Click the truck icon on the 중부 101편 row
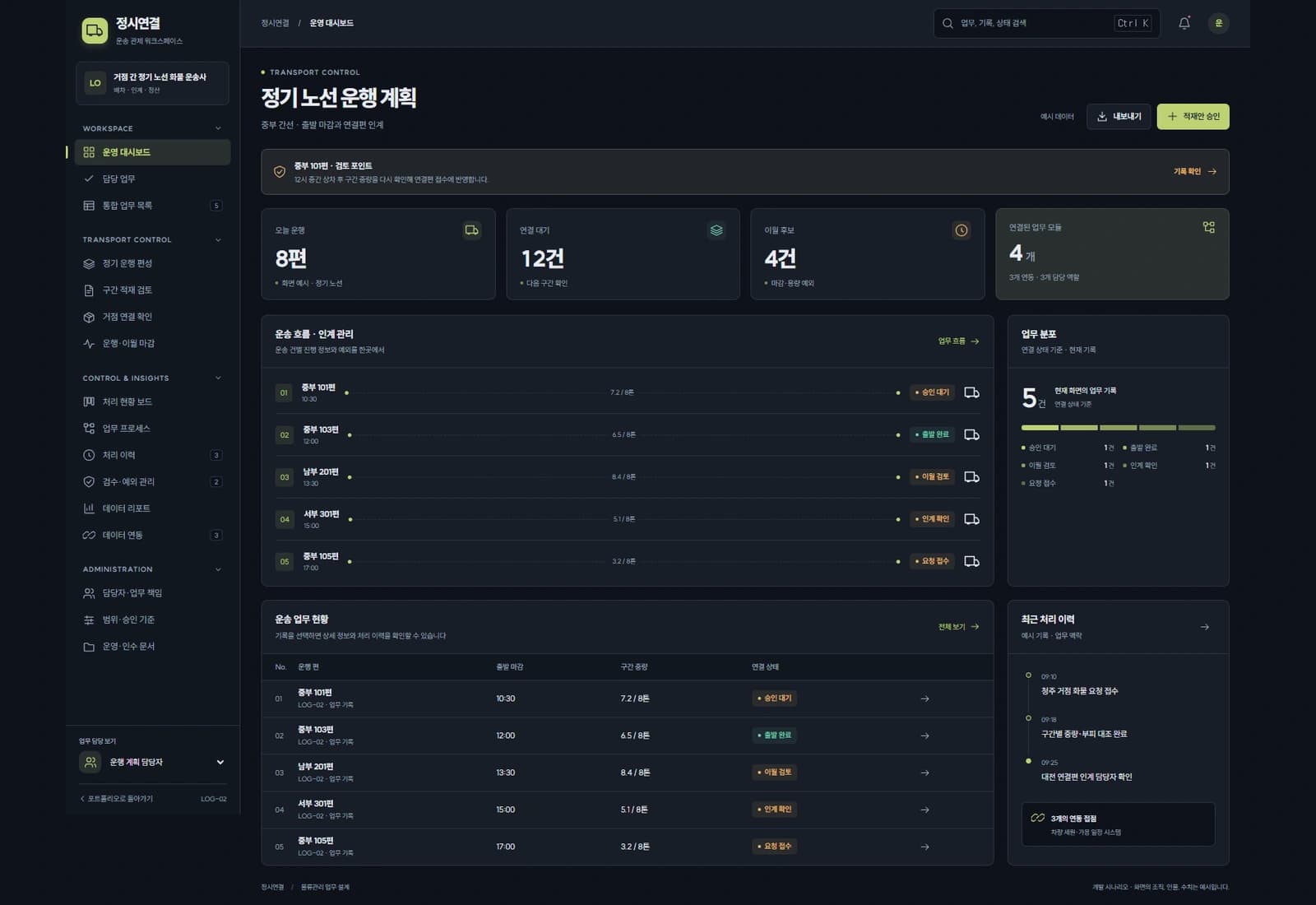This screenshot has height=905, width=1316. click(971, 392)
